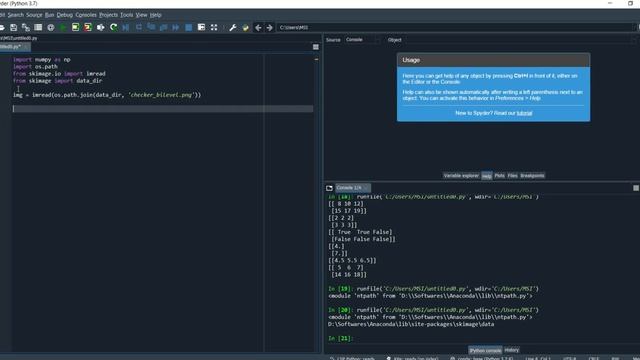This screenshot has height=360, width=640.
Task: Open the editor pane options menu icon
Action: pos(316,47)
